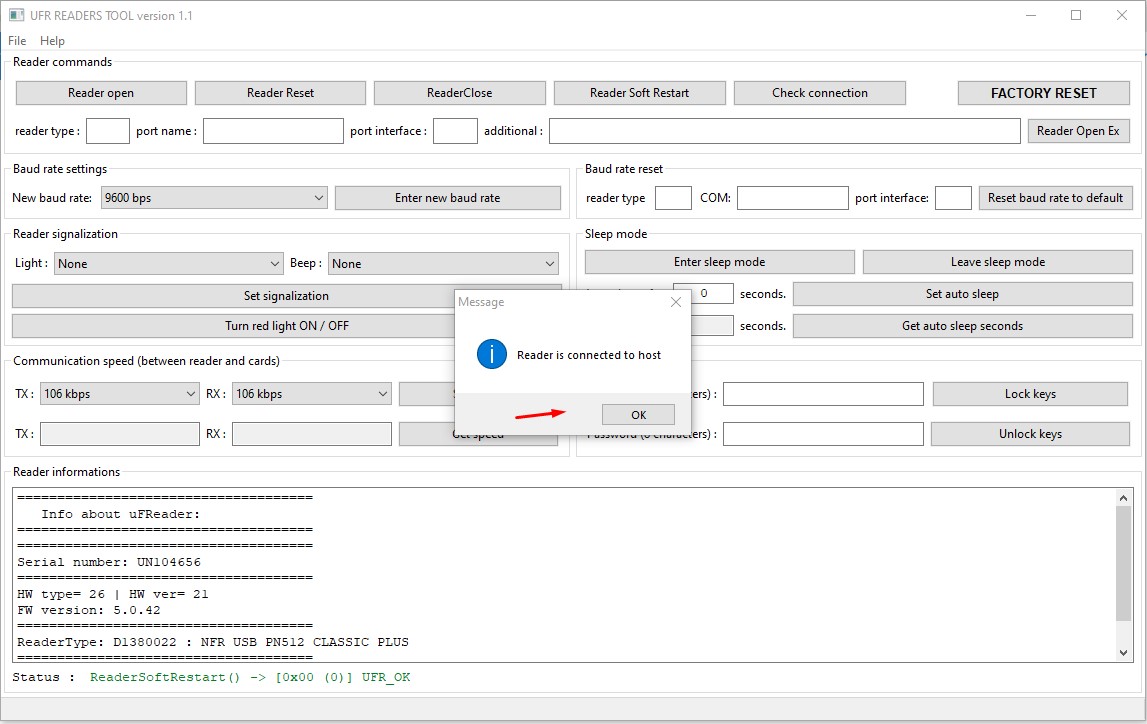
Task: Click the HW type= 26 line
Action: pos(113,594)
